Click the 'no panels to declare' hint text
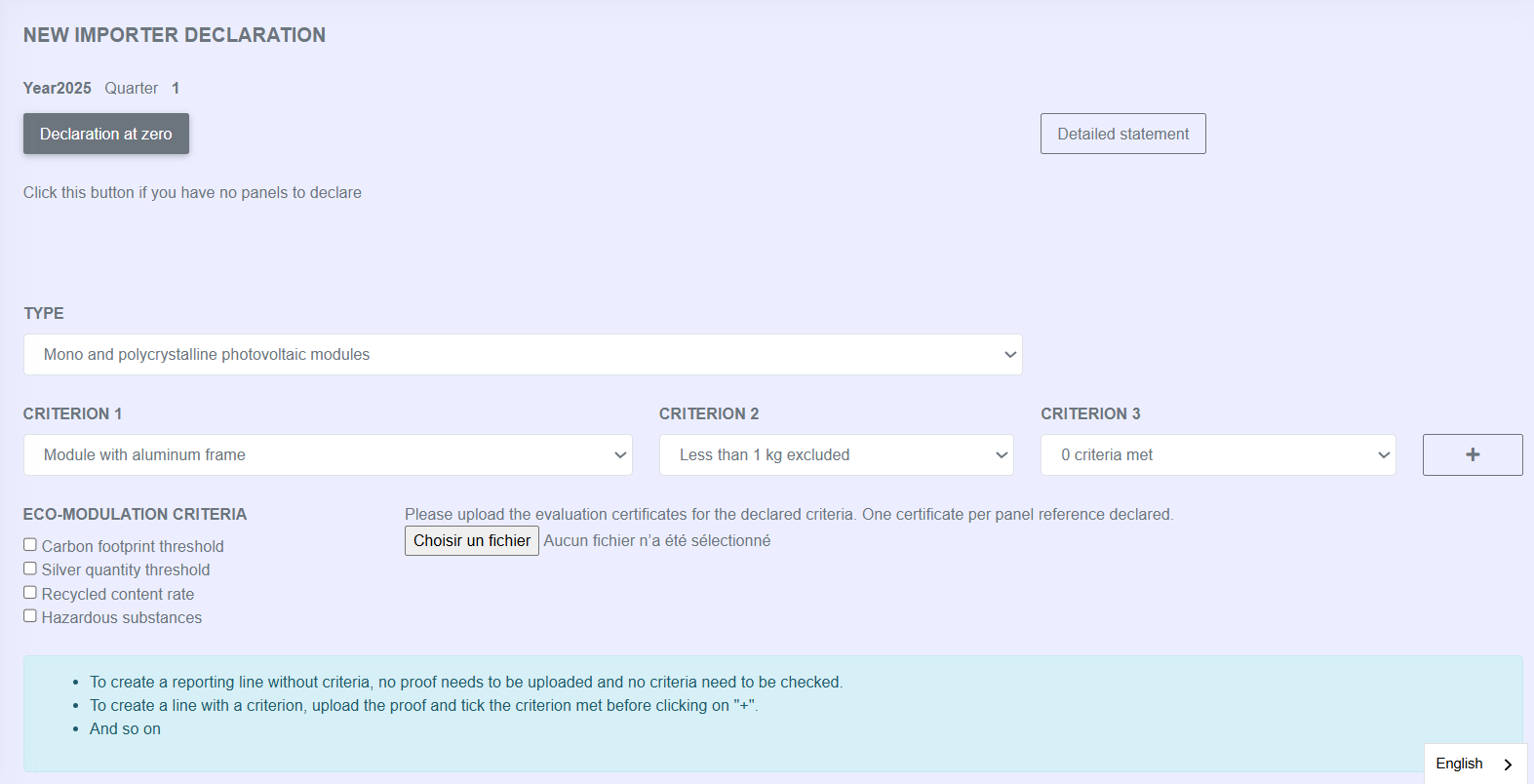Image resolution: width=1534 pixels, height=784 pixels. (192, 193)
